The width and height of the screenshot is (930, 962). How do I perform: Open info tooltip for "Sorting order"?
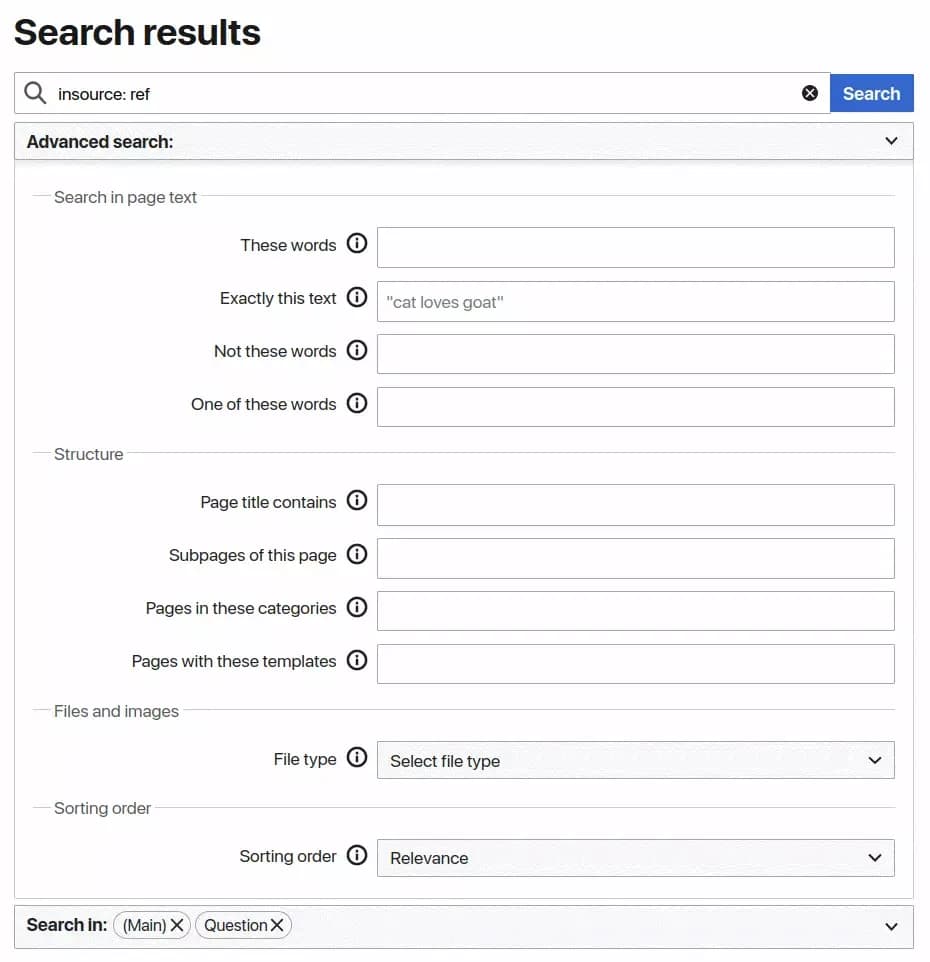click(x=357, y=855)
